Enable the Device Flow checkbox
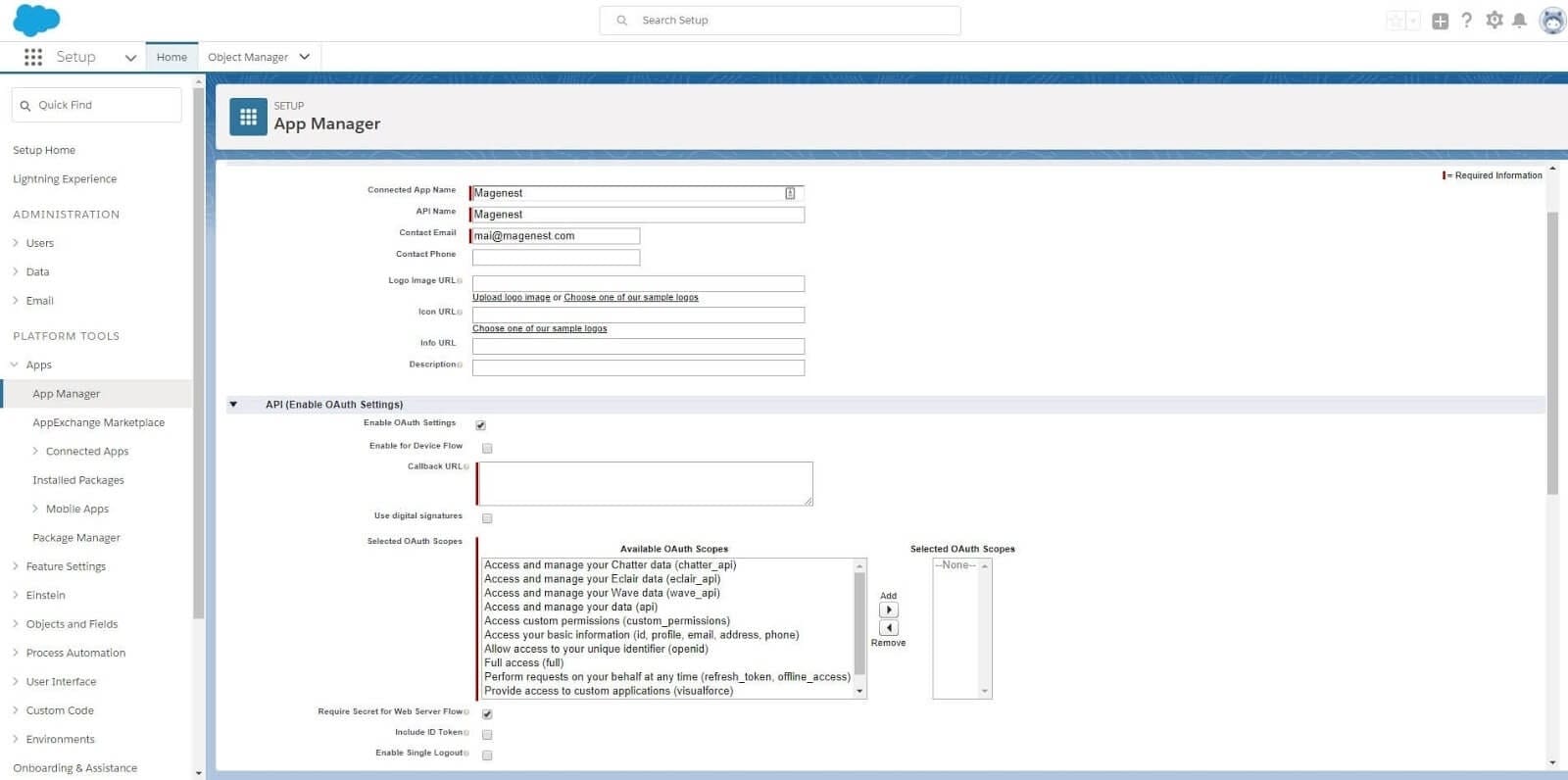Viewport: 1568px width, 780px height. pyautogui.click(x=487, y=448)
